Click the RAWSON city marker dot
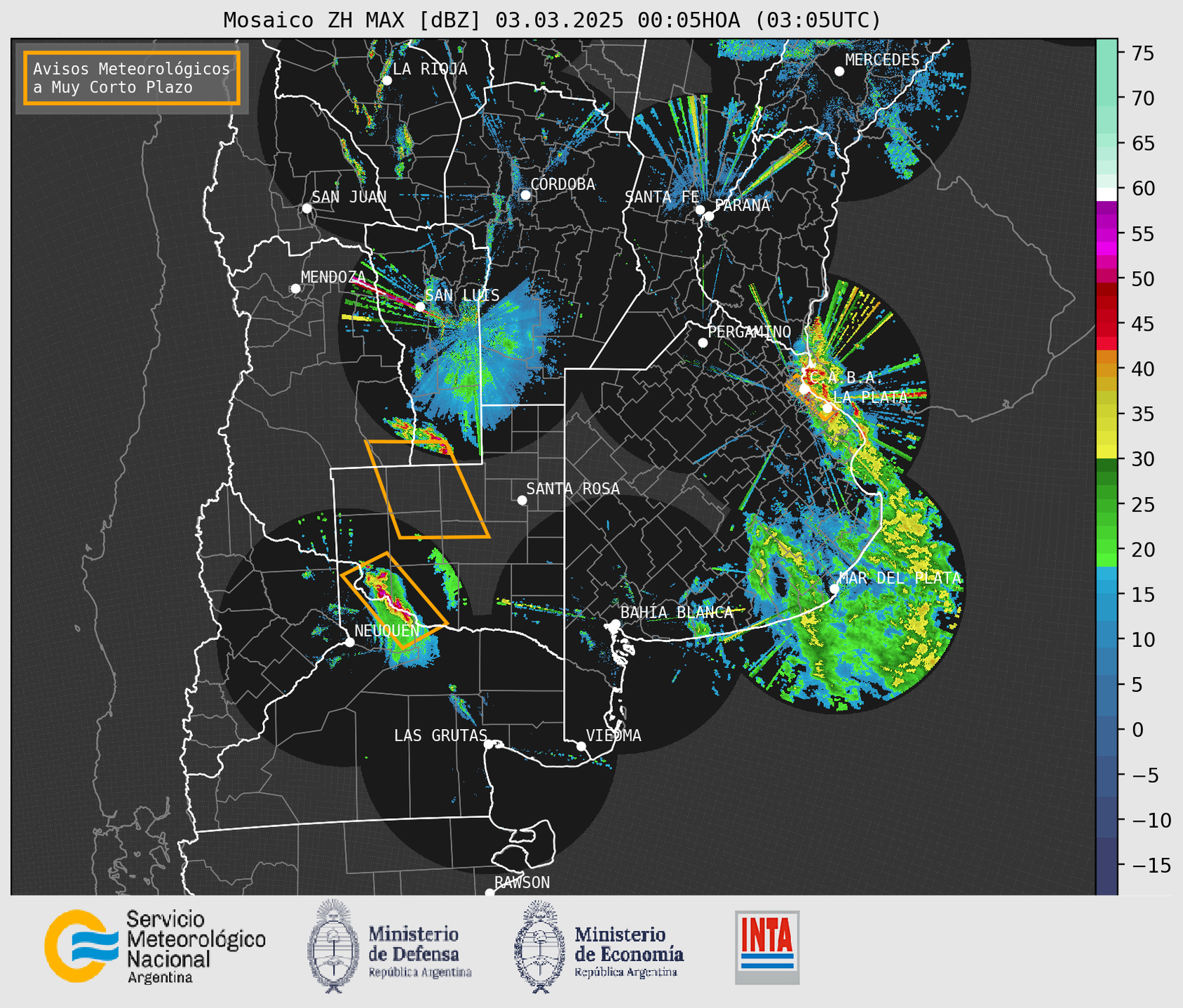The image size is (1183, 1008). (490, 893)
